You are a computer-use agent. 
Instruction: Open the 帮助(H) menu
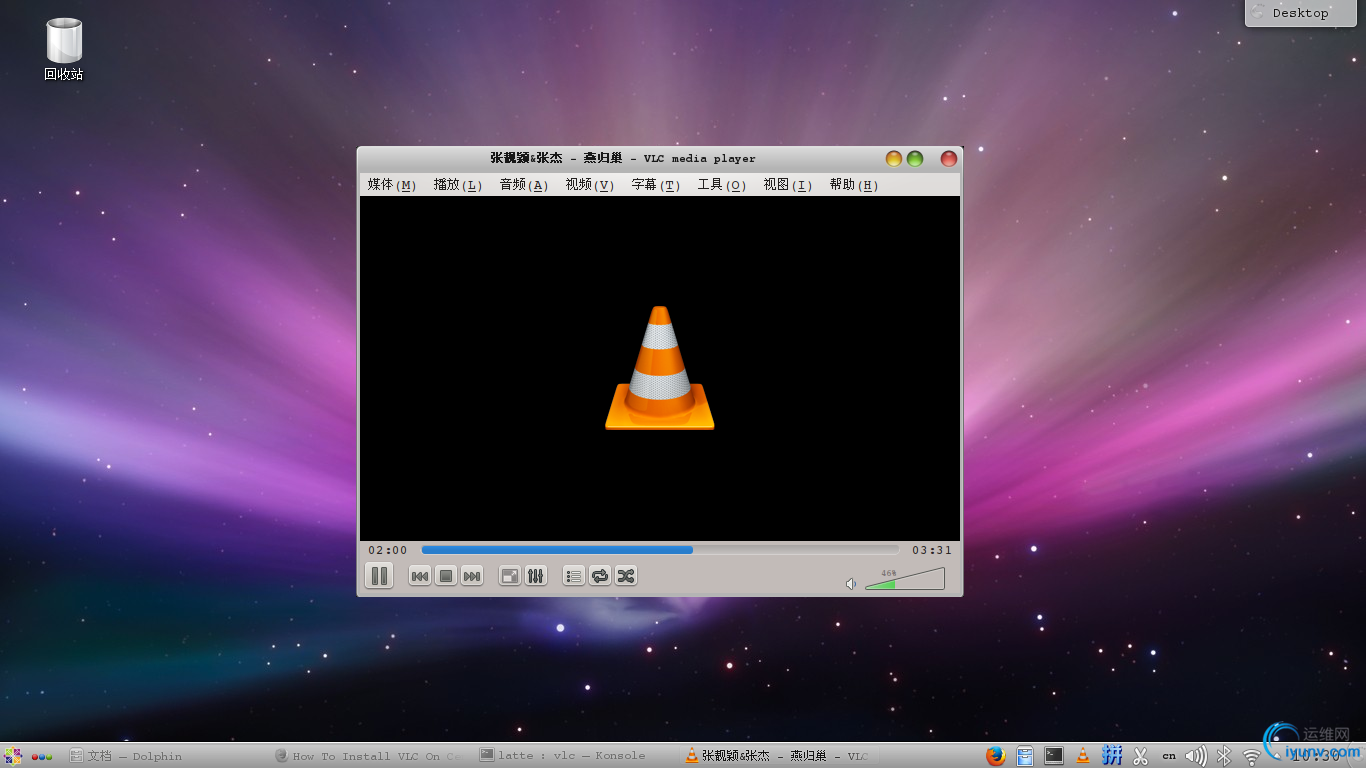(x=854, y=185)
